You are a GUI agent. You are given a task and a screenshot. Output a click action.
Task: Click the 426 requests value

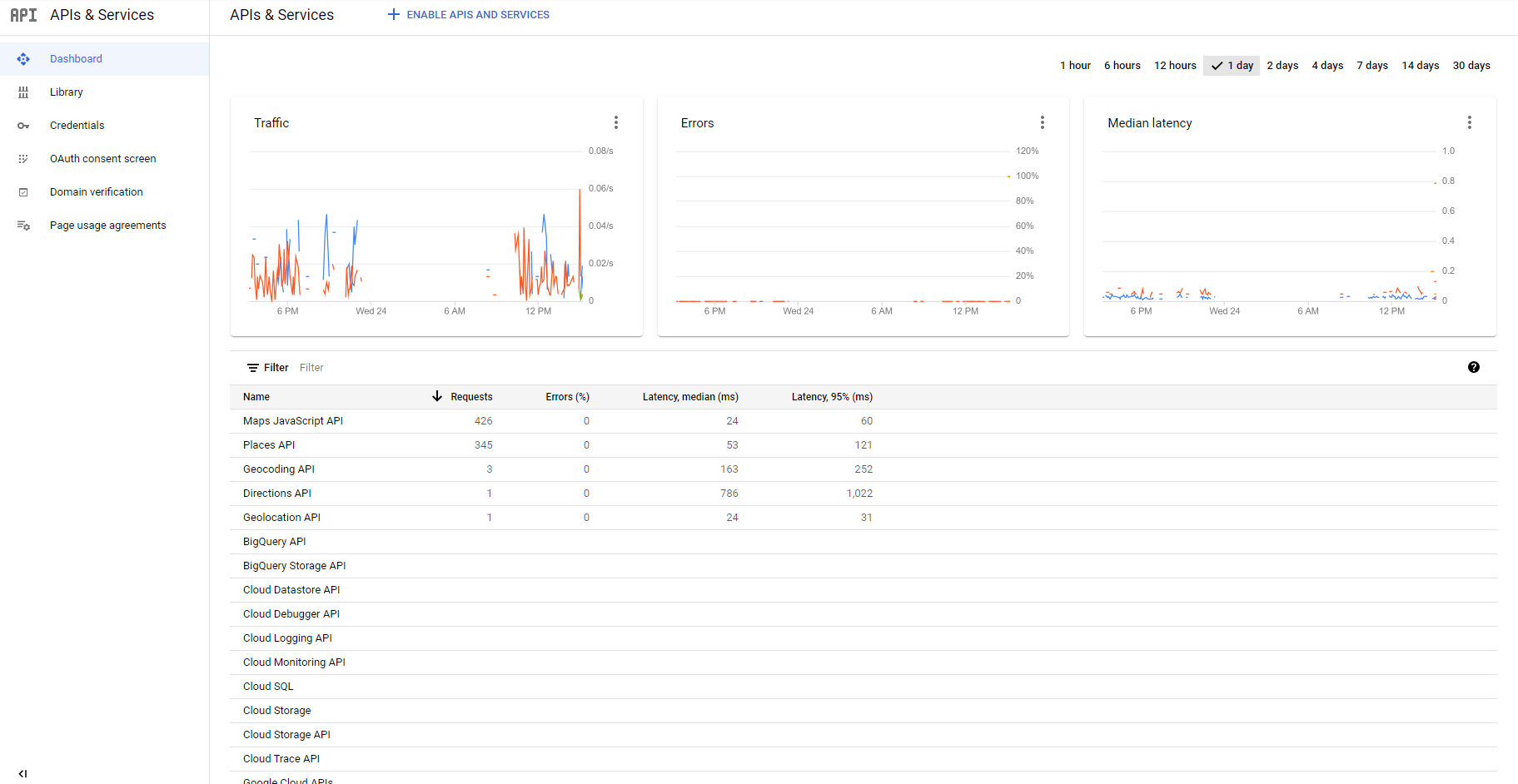point(483,421)
